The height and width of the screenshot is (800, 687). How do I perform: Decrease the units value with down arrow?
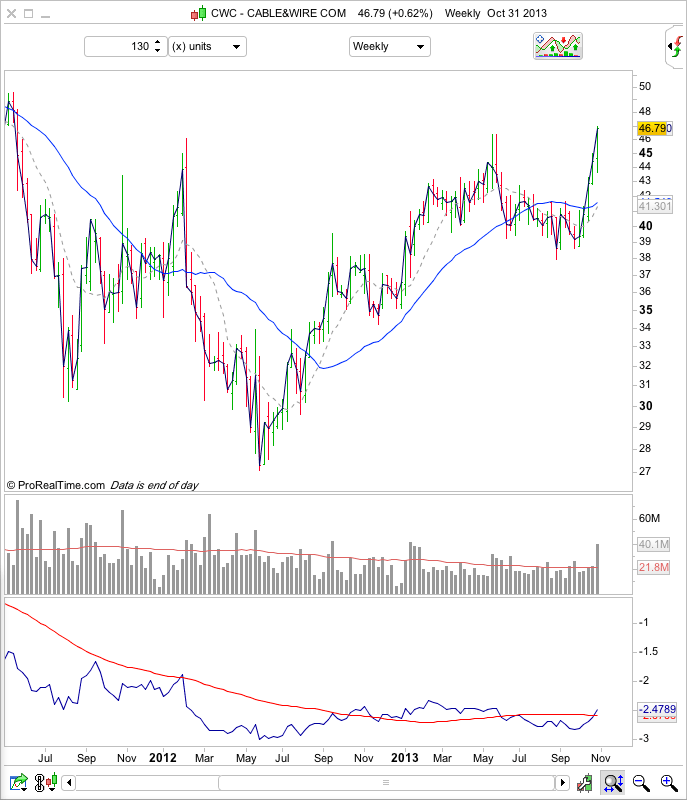pos(158,51)
